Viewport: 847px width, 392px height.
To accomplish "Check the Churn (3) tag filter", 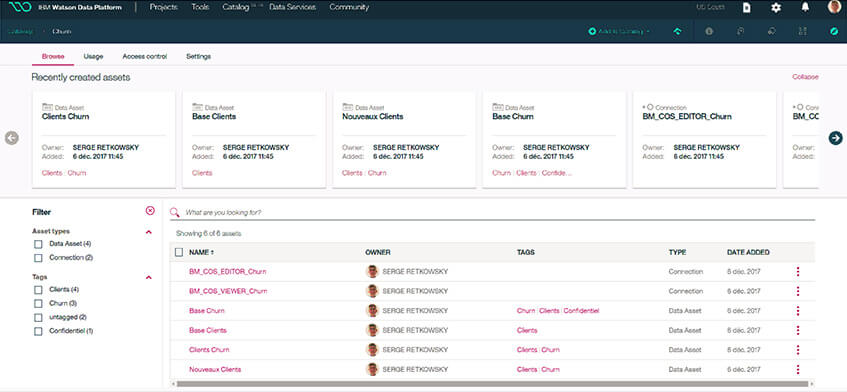I will [38, 303].
